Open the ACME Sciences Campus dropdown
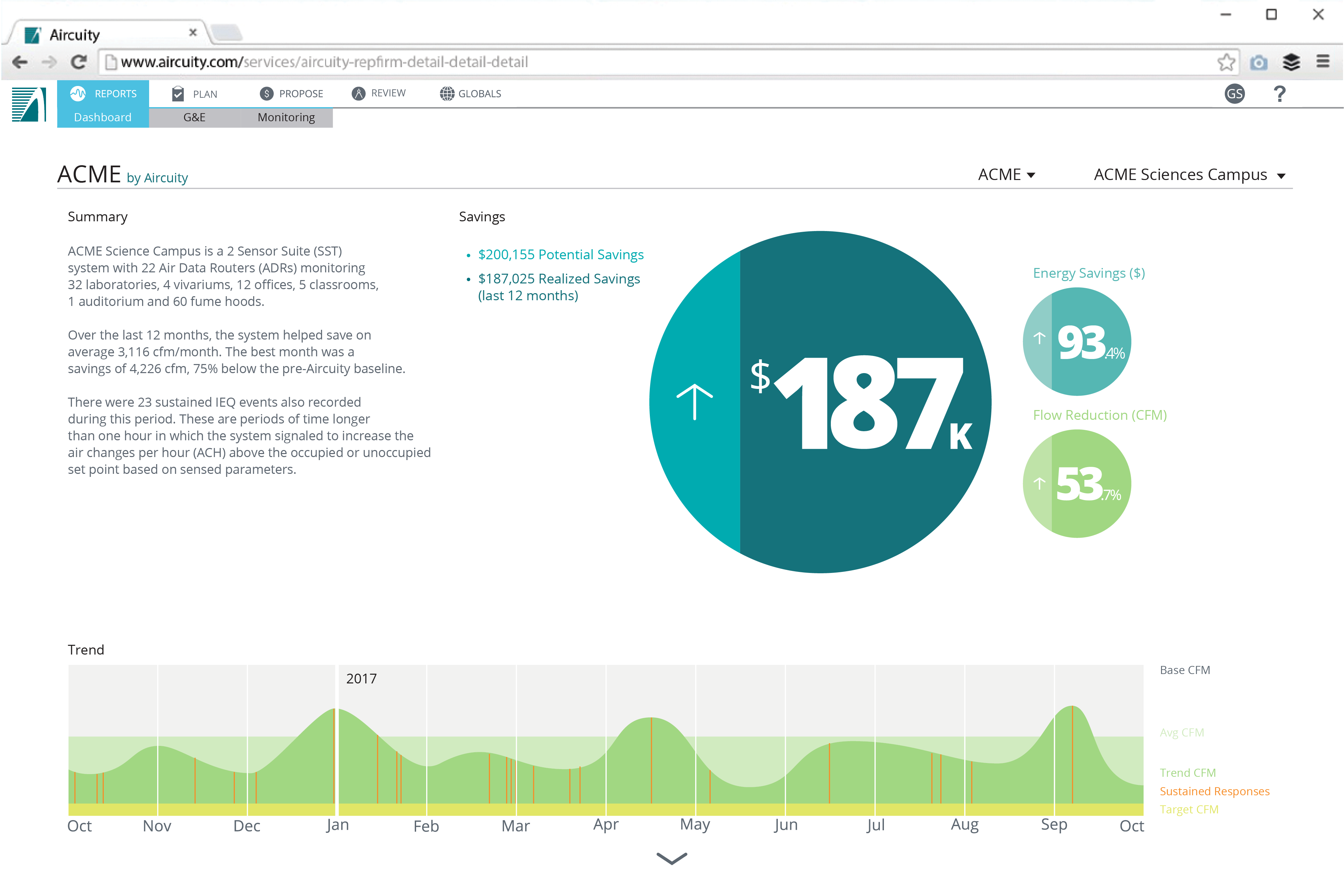This screenshot has width=1344, height=896. click(x=1190, y=174)
